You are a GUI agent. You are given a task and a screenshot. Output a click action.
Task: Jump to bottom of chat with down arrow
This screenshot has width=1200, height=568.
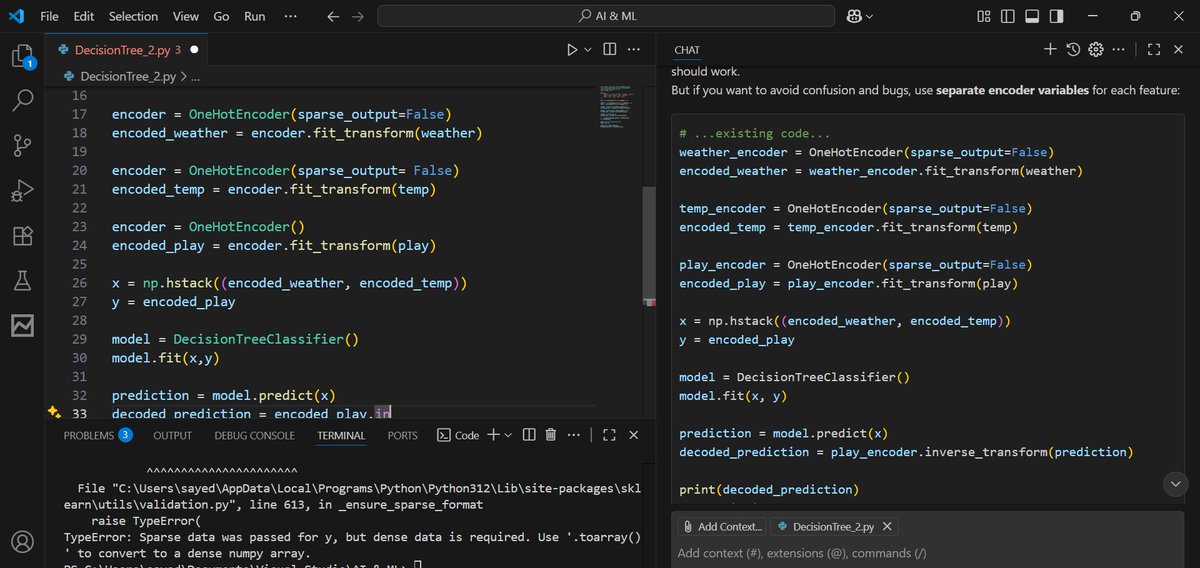point(1176,483)
